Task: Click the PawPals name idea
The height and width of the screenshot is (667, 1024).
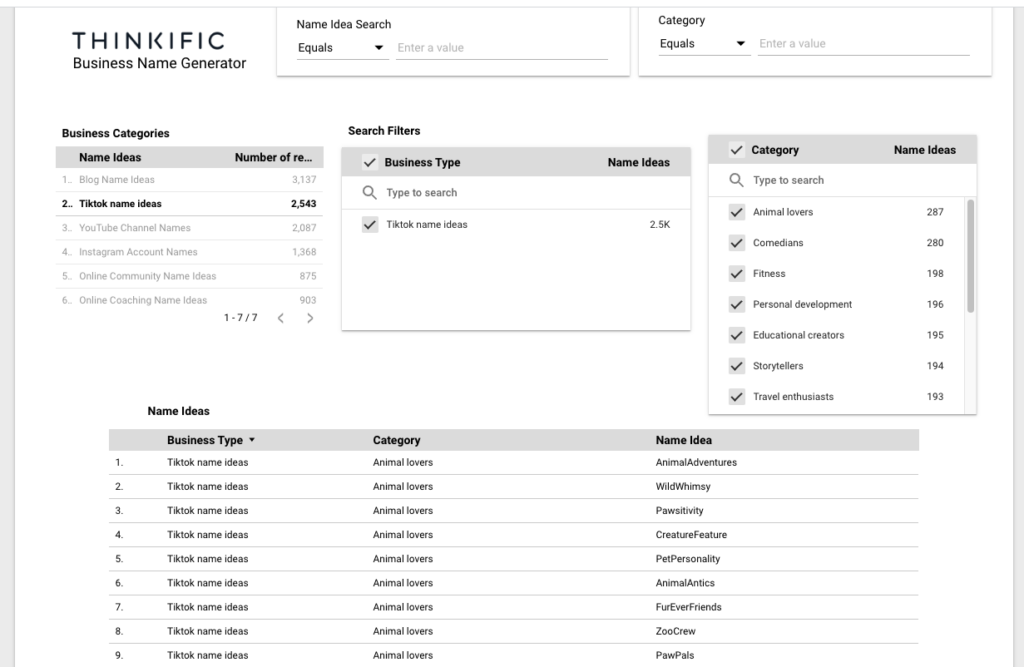Action: (675, 656)
